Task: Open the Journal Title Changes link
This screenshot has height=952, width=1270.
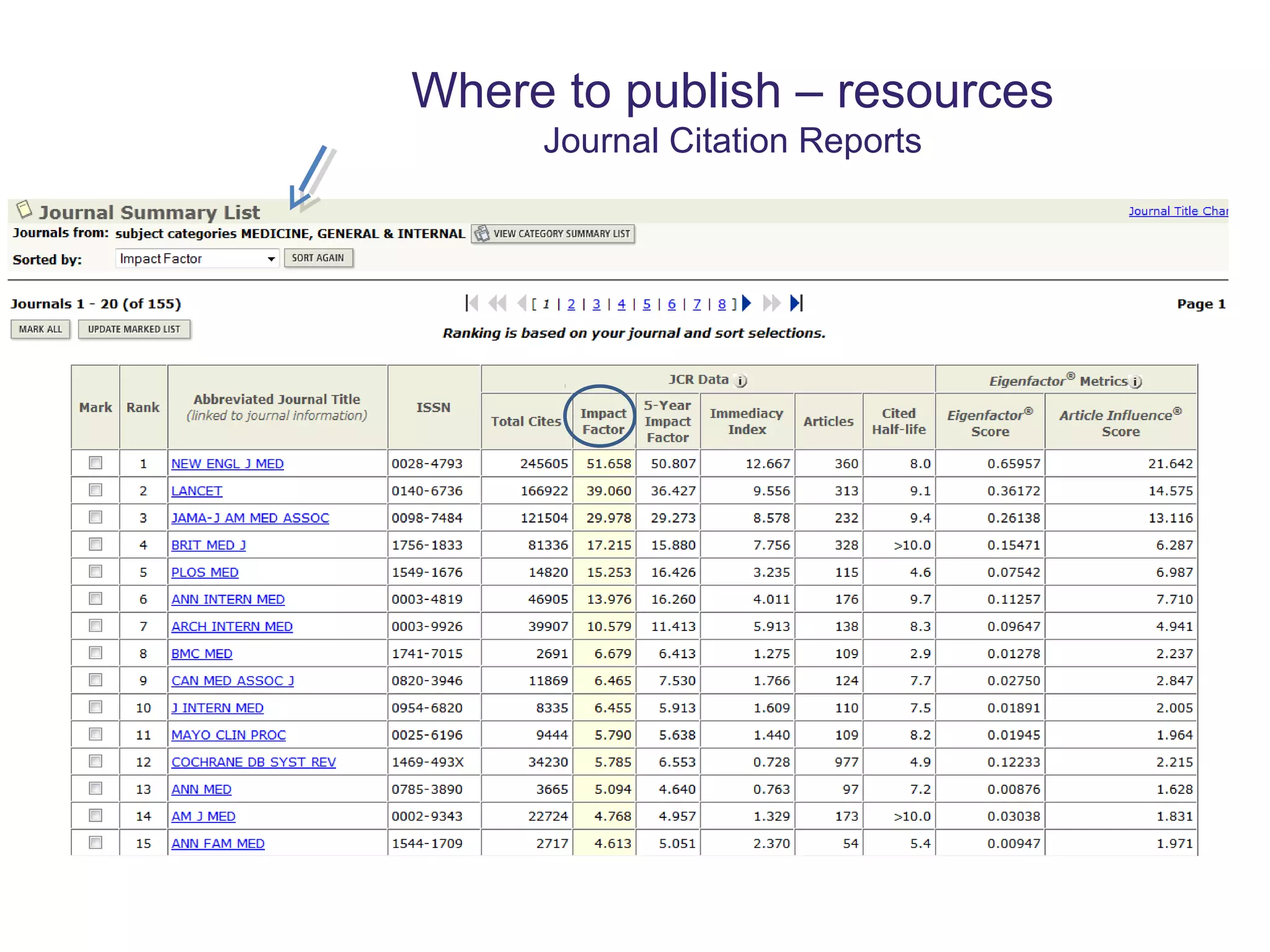Action: pos(1178,211)
